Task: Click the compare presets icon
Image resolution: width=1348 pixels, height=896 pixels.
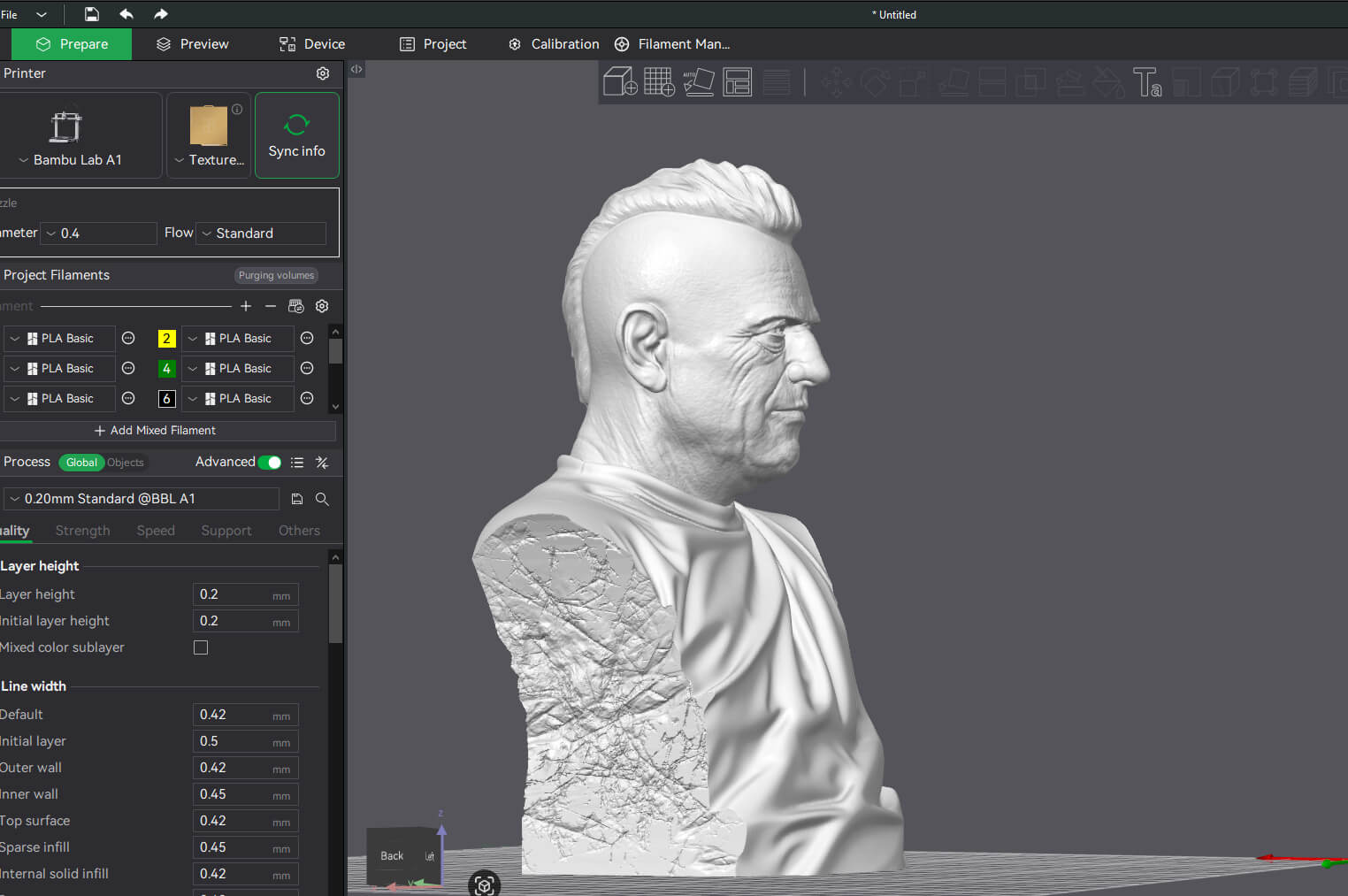Action: coord(322,463)
